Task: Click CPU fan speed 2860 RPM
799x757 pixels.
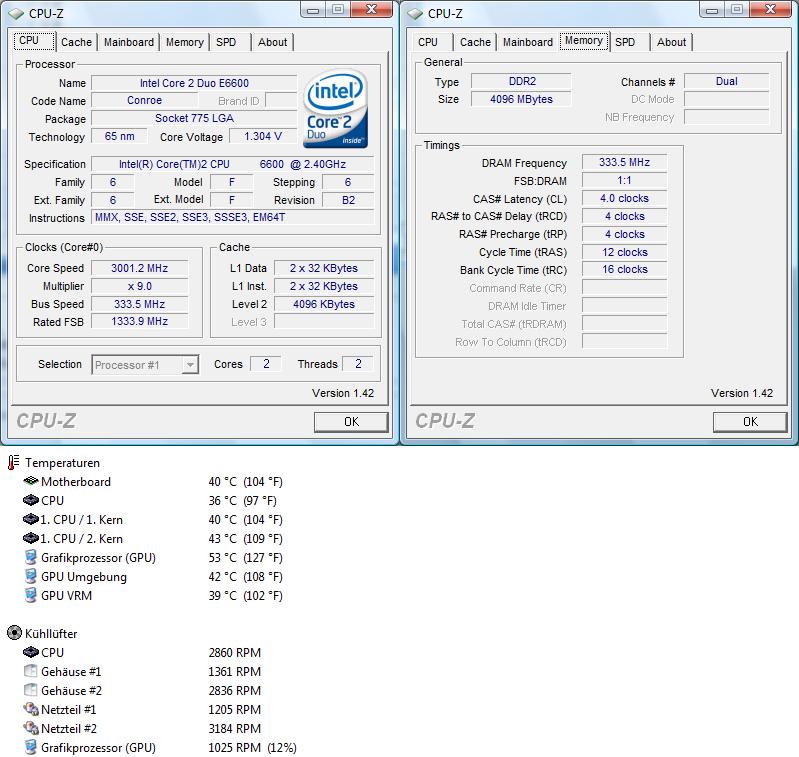Action: [234, 653]
